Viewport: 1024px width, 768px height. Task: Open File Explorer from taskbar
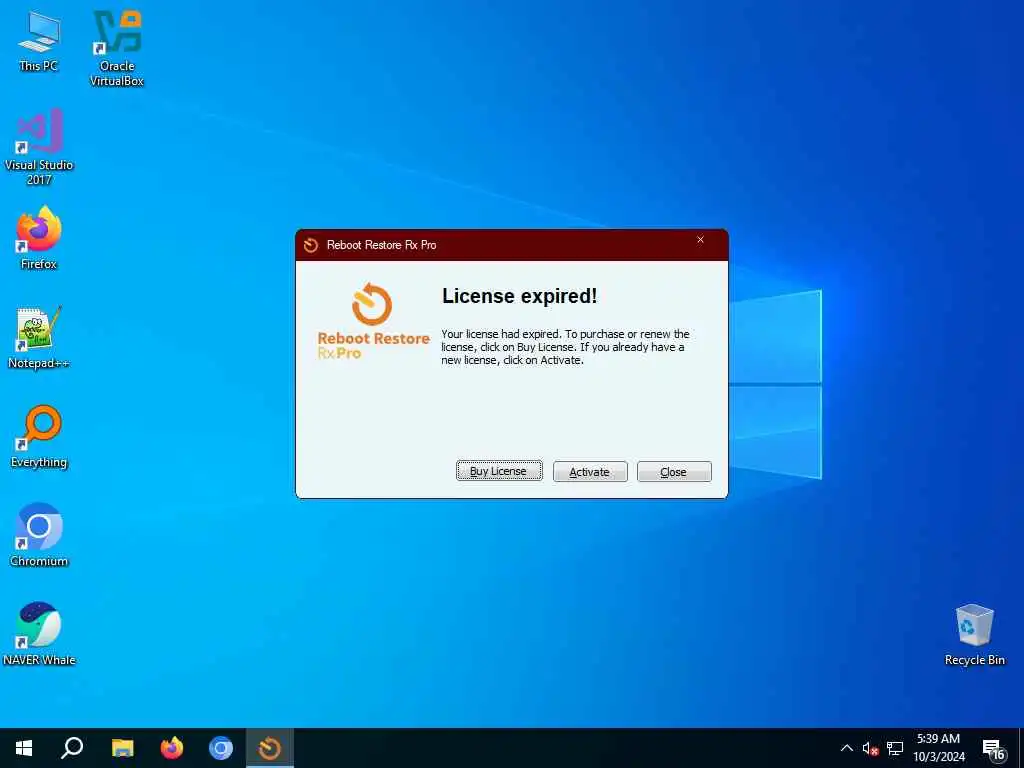(122, 748)
